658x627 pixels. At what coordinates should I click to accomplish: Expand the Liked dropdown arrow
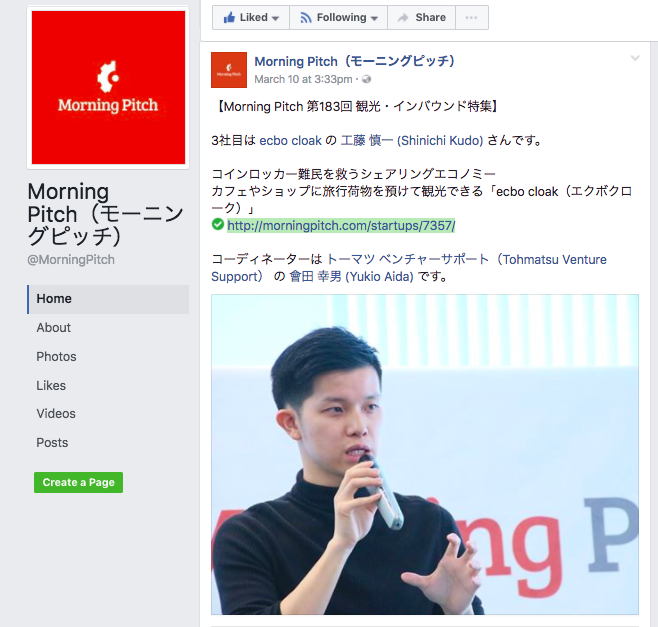[275, 18]
